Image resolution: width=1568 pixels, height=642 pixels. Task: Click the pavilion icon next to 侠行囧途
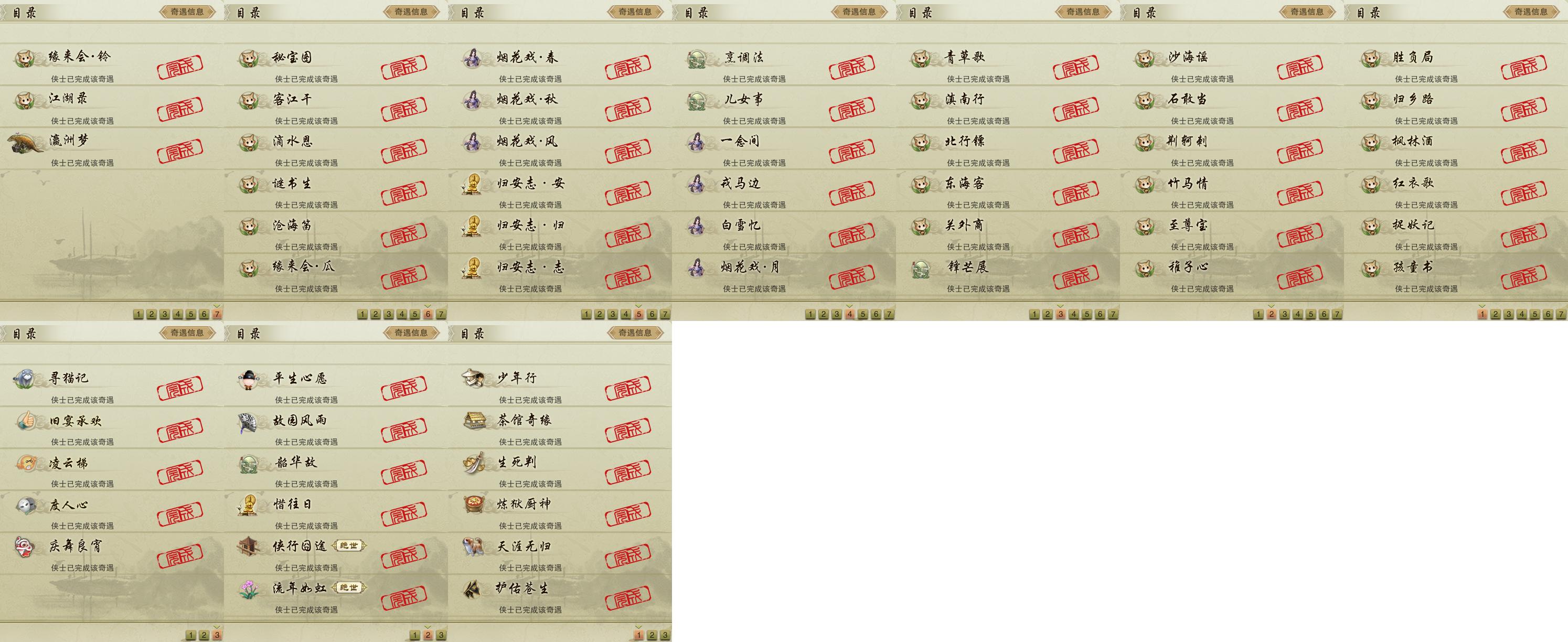coord(249,547)
